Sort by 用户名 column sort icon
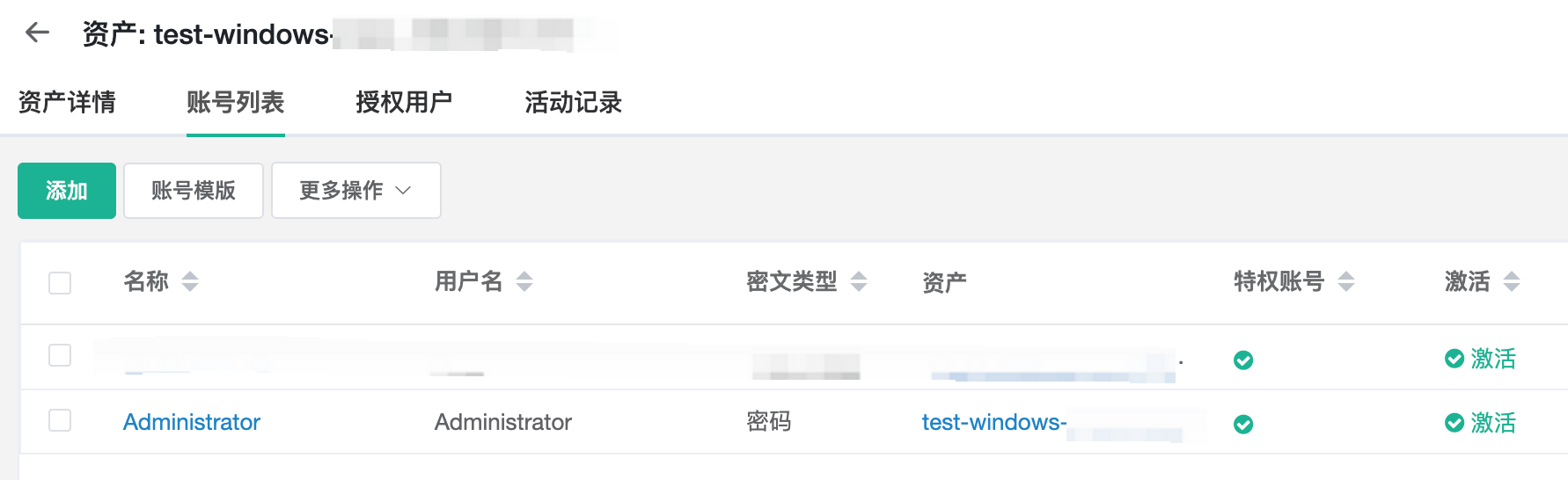This screenshot has height=480, width=1568. point(524,281)
